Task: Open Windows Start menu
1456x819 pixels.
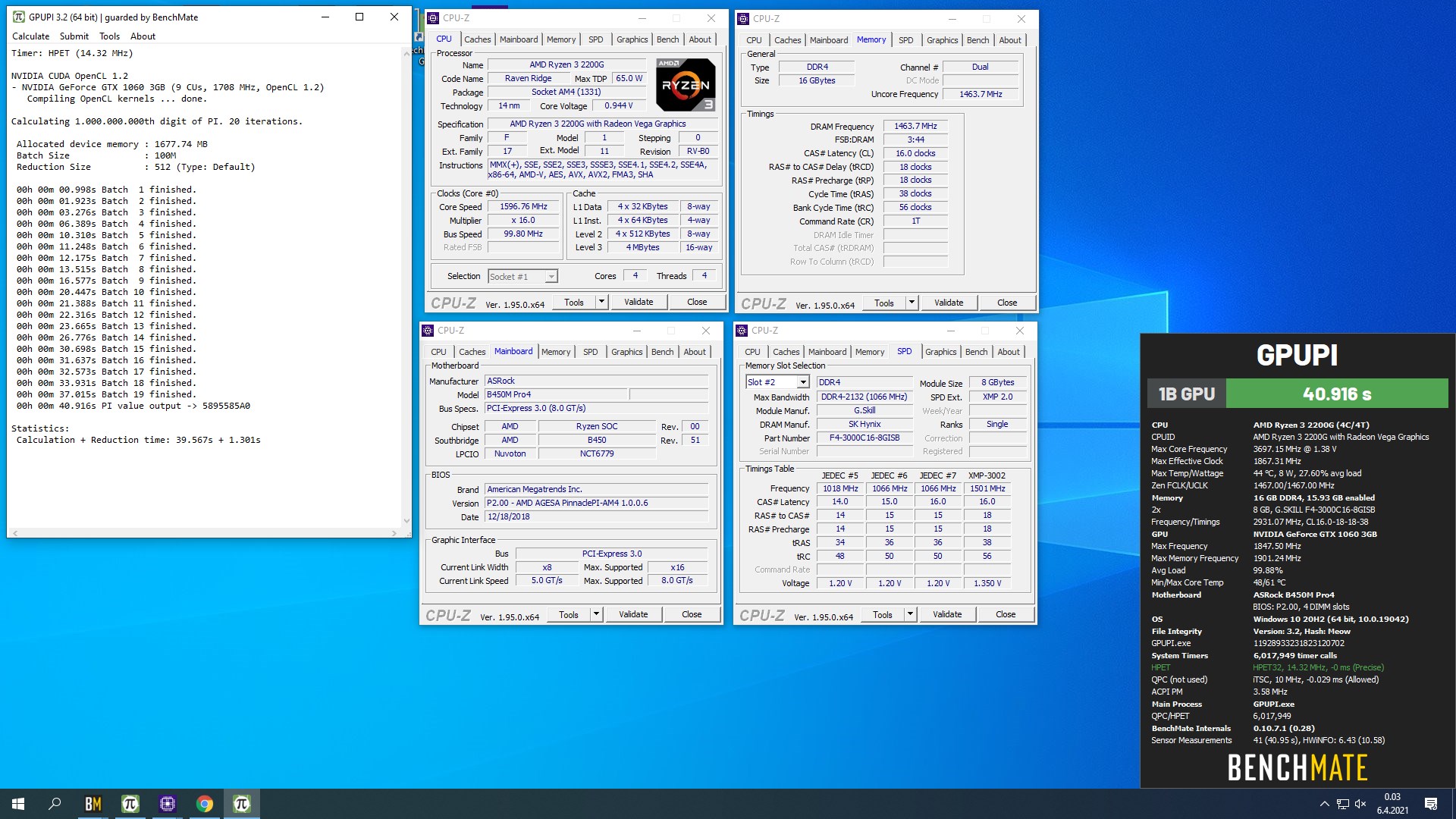Action: click(18, 804)
